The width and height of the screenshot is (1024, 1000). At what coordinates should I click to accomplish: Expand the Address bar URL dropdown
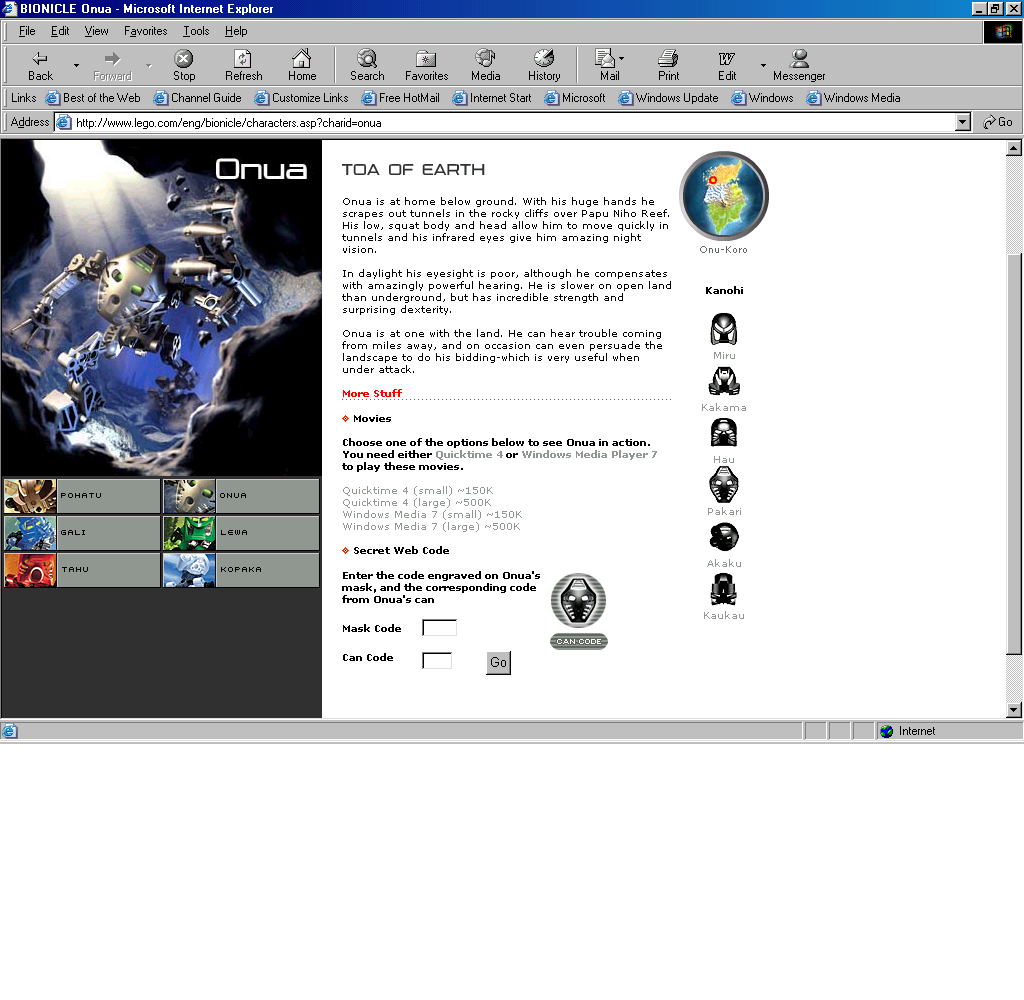point(963,122)
